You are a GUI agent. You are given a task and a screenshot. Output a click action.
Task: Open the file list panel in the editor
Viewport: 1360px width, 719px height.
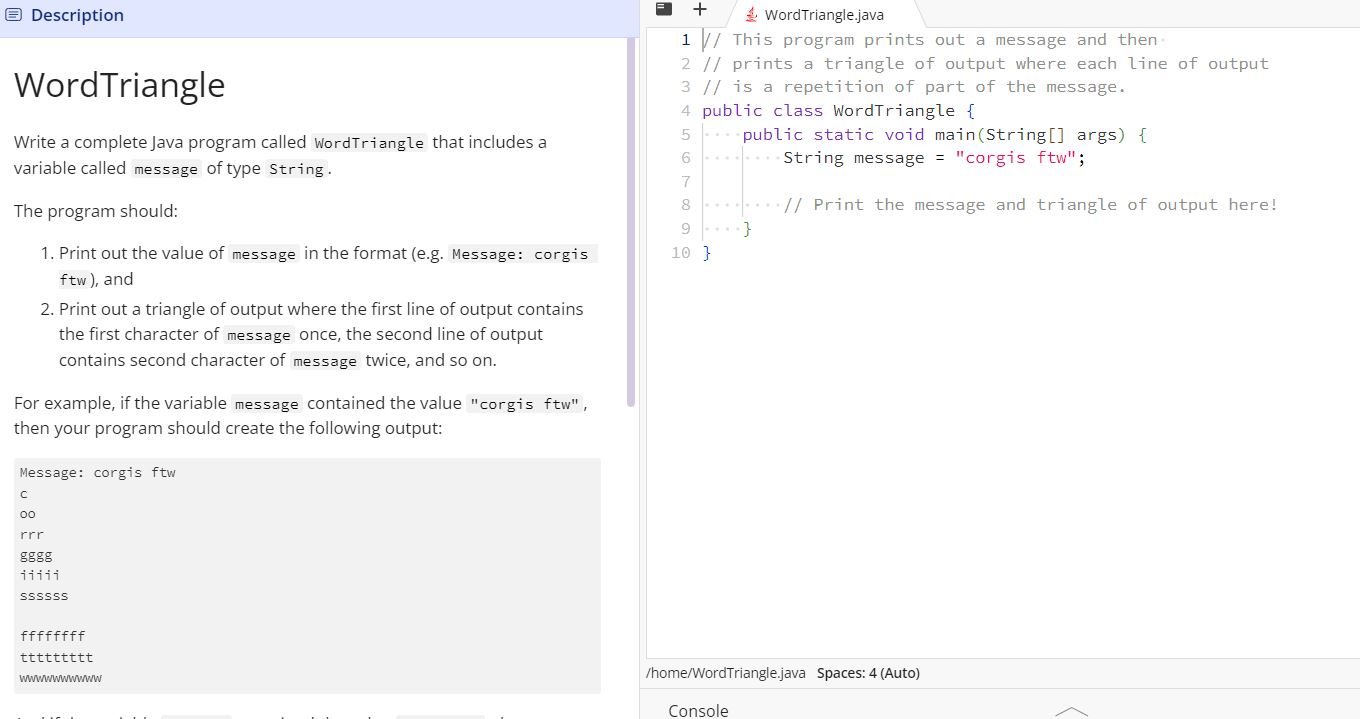click(x=663, y=9)
